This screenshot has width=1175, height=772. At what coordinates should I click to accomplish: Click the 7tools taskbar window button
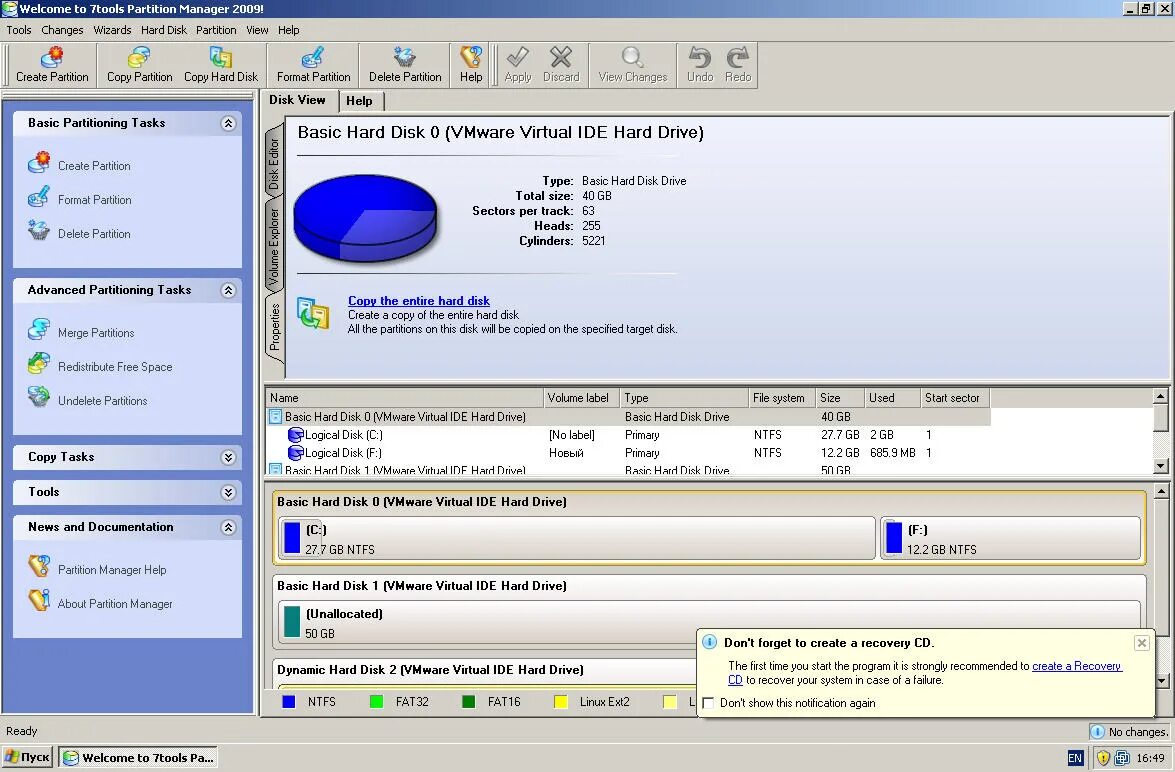point(139,758)
